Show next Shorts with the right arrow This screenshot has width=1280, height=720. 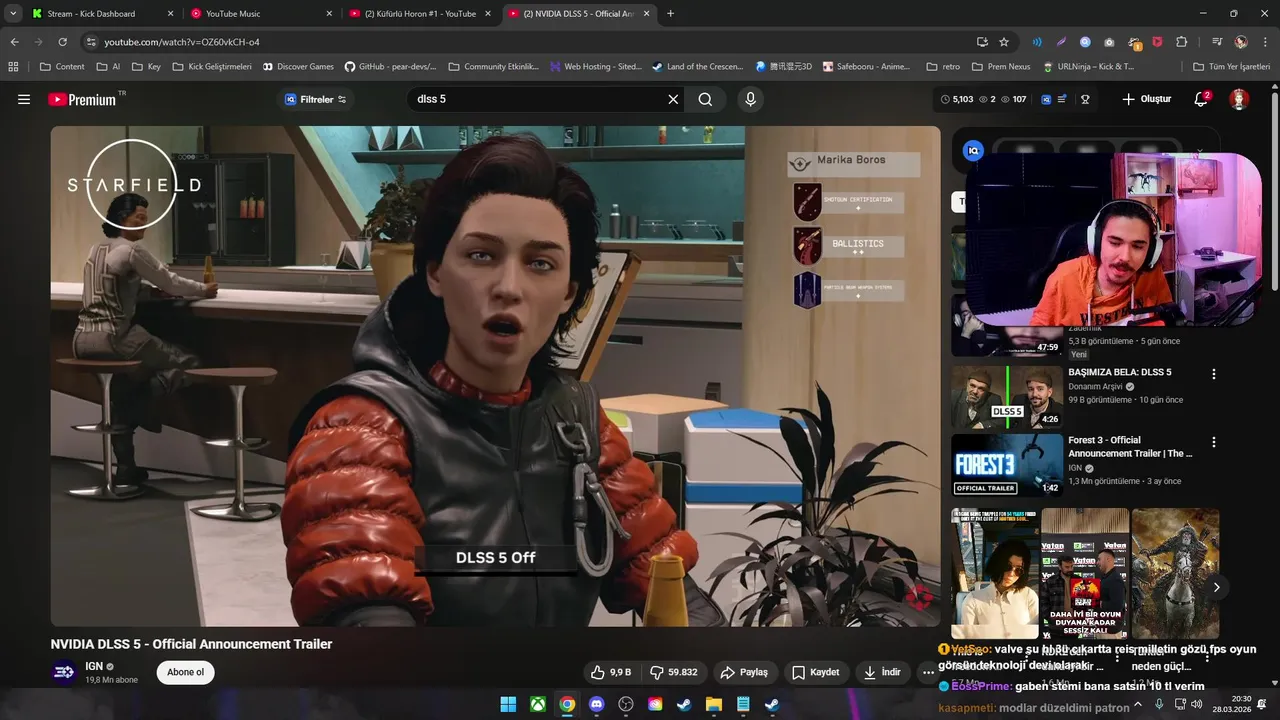(1216, 587)
